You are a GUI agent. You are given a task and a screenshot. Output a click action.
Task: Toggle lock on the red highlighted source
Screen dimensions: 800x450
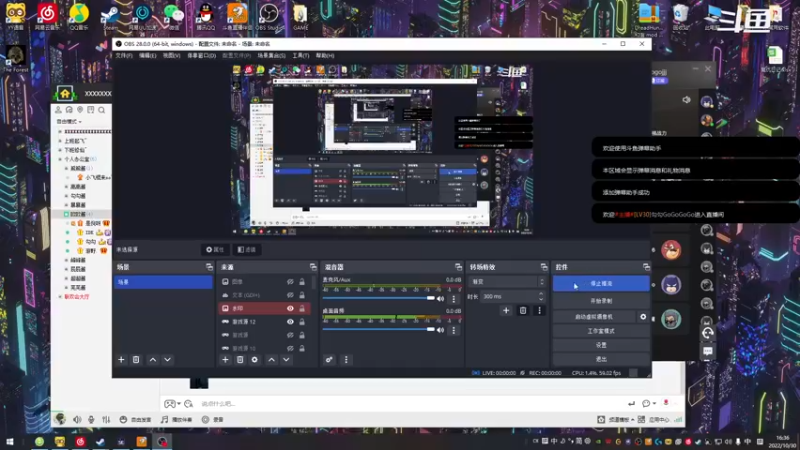pyautogui.click(x=302, y=308)
